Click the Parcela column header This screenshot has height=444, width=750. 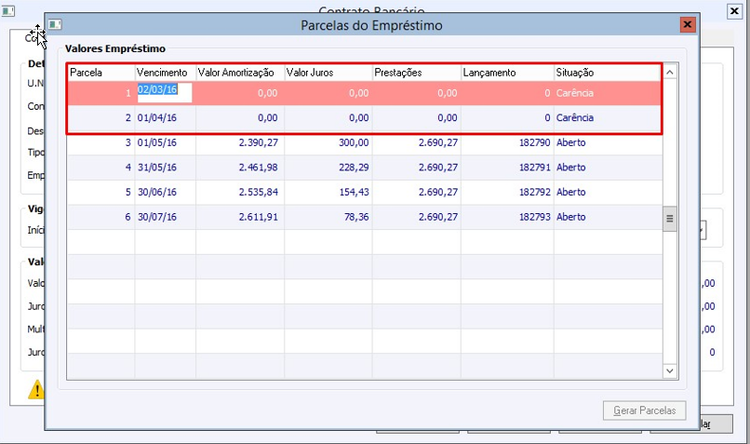101,73
